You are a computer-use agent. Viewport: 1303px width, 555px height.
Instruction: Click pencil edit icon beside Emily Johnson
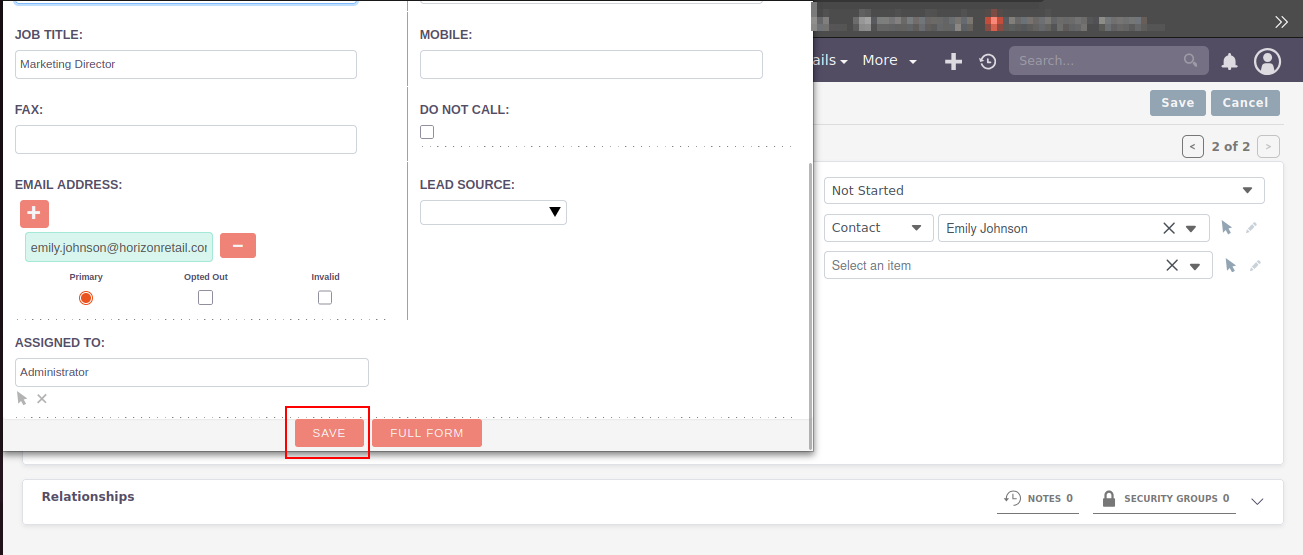coord(1252,228)
